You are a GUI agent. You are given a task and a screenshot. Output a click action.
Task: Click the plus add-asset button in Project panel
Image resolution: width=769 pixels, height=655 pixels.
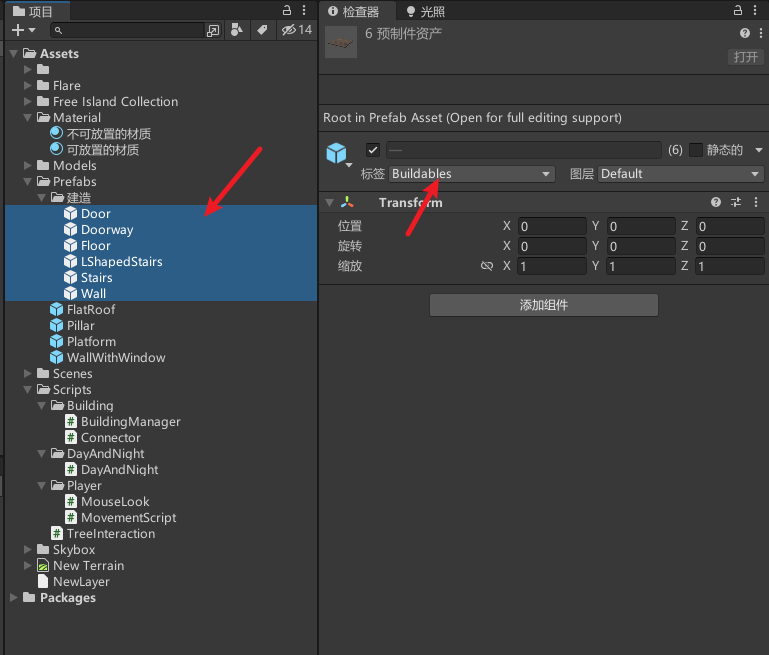point(23,30)
